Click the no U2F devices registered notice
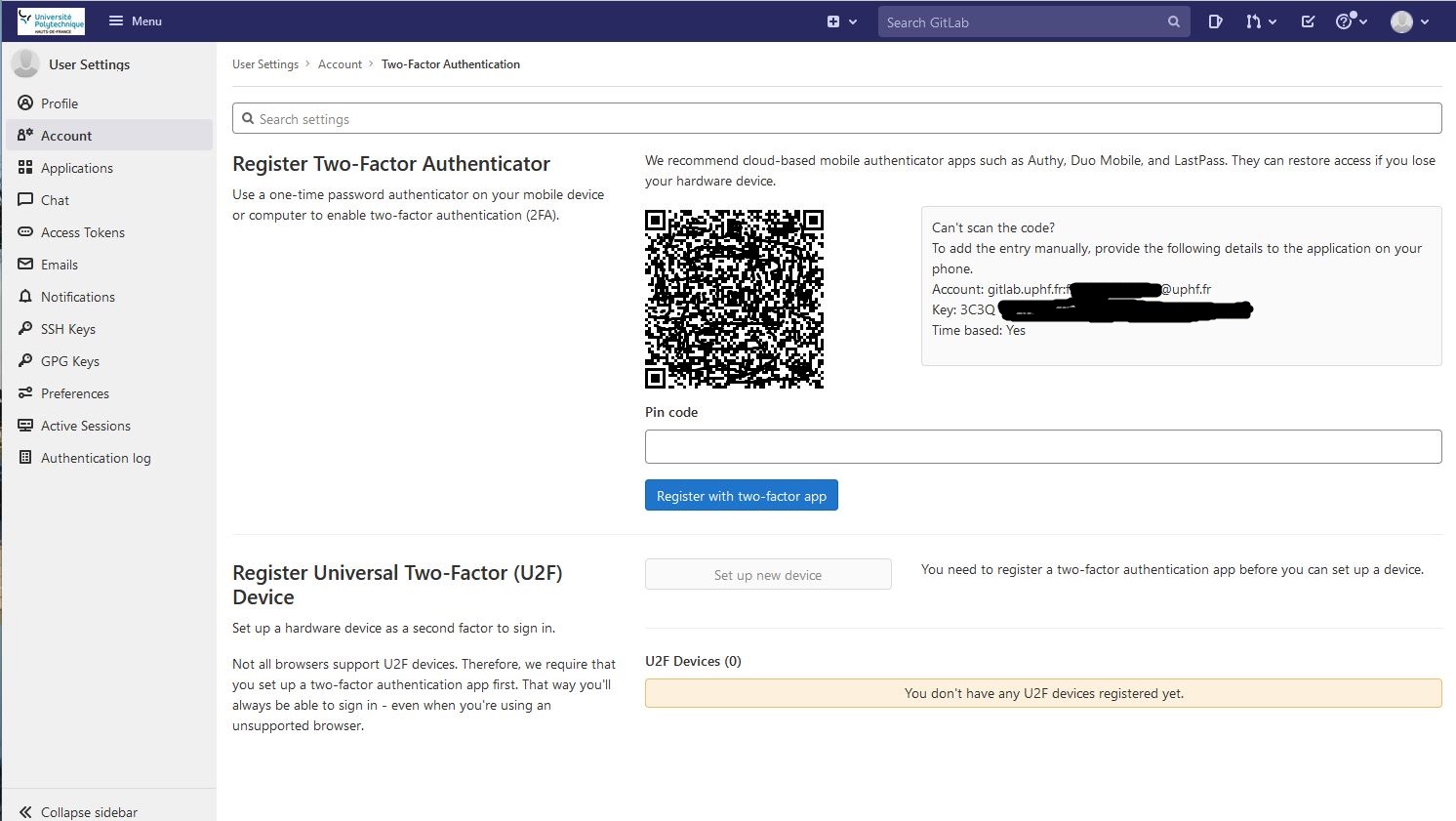1456x821 pixels. click(1043, 693)
